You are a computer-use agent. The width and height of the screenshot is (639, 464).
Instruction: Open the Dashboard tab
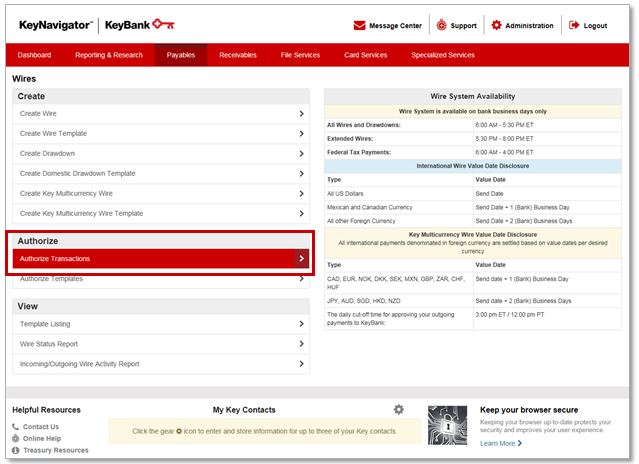click(x=34, y=55)
